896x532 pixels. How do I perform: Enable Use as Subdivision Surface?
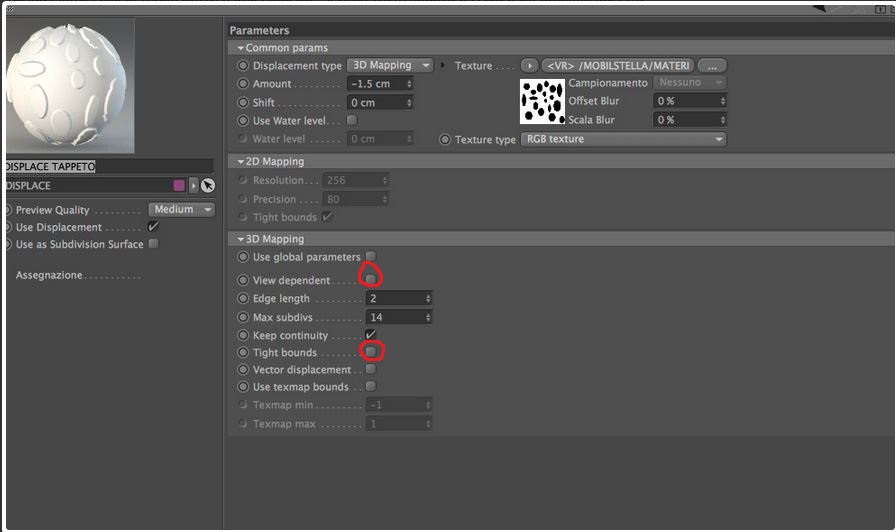(x=153, y=243)
